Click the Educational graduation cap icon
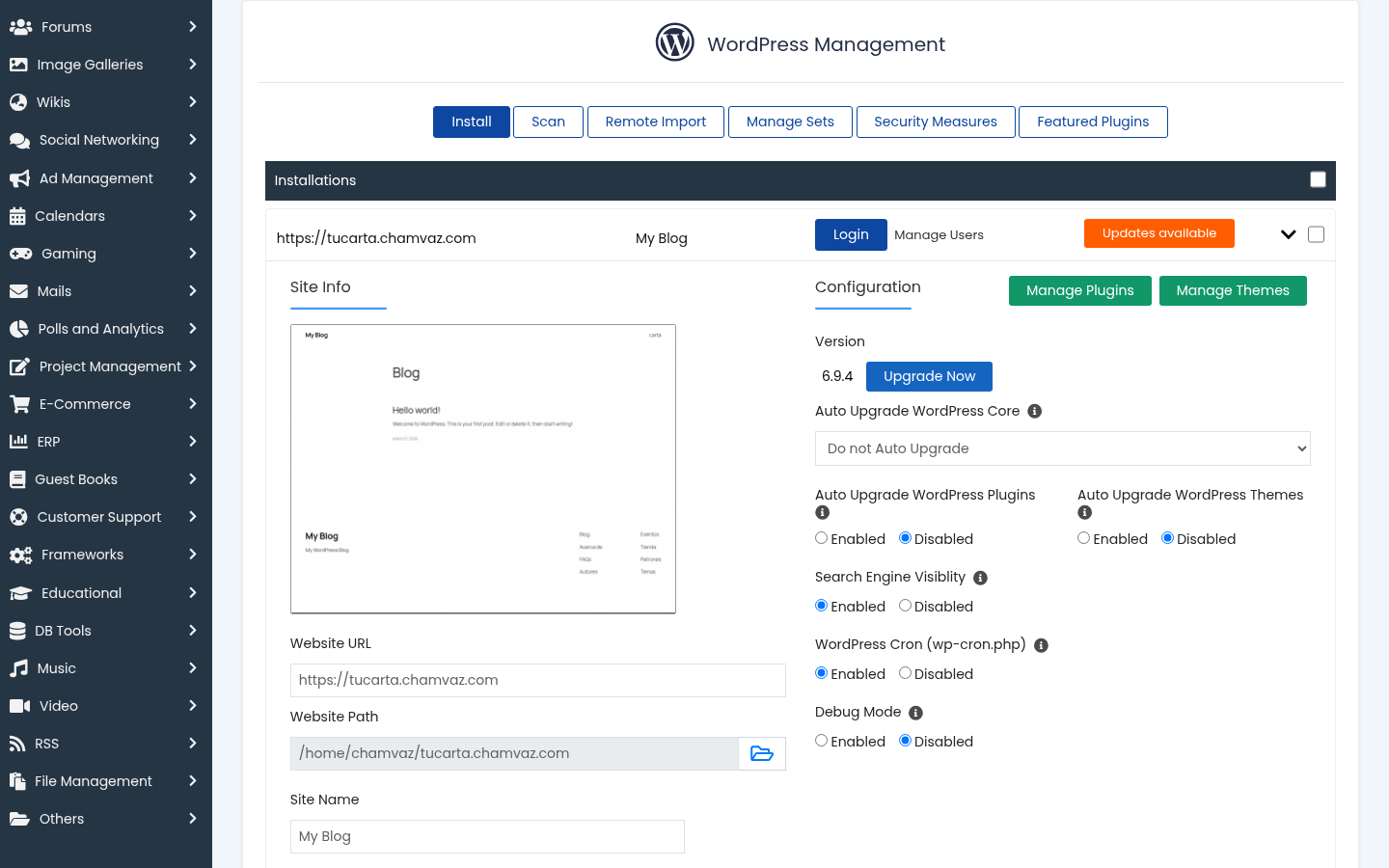Viewport: 1389px width, 868px height. click(20, 593)
